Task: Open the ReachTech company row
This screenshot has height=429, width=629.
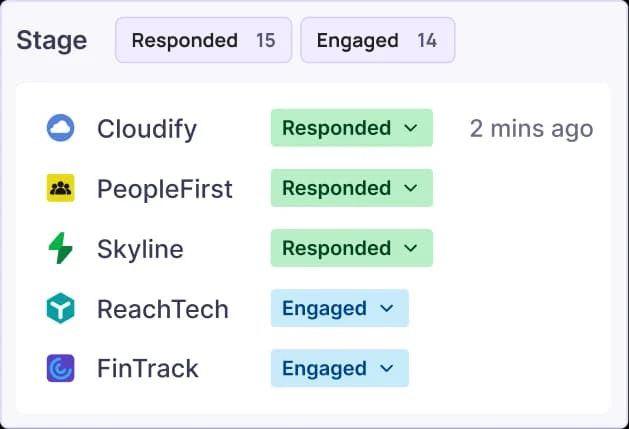Action: (163, 309)
